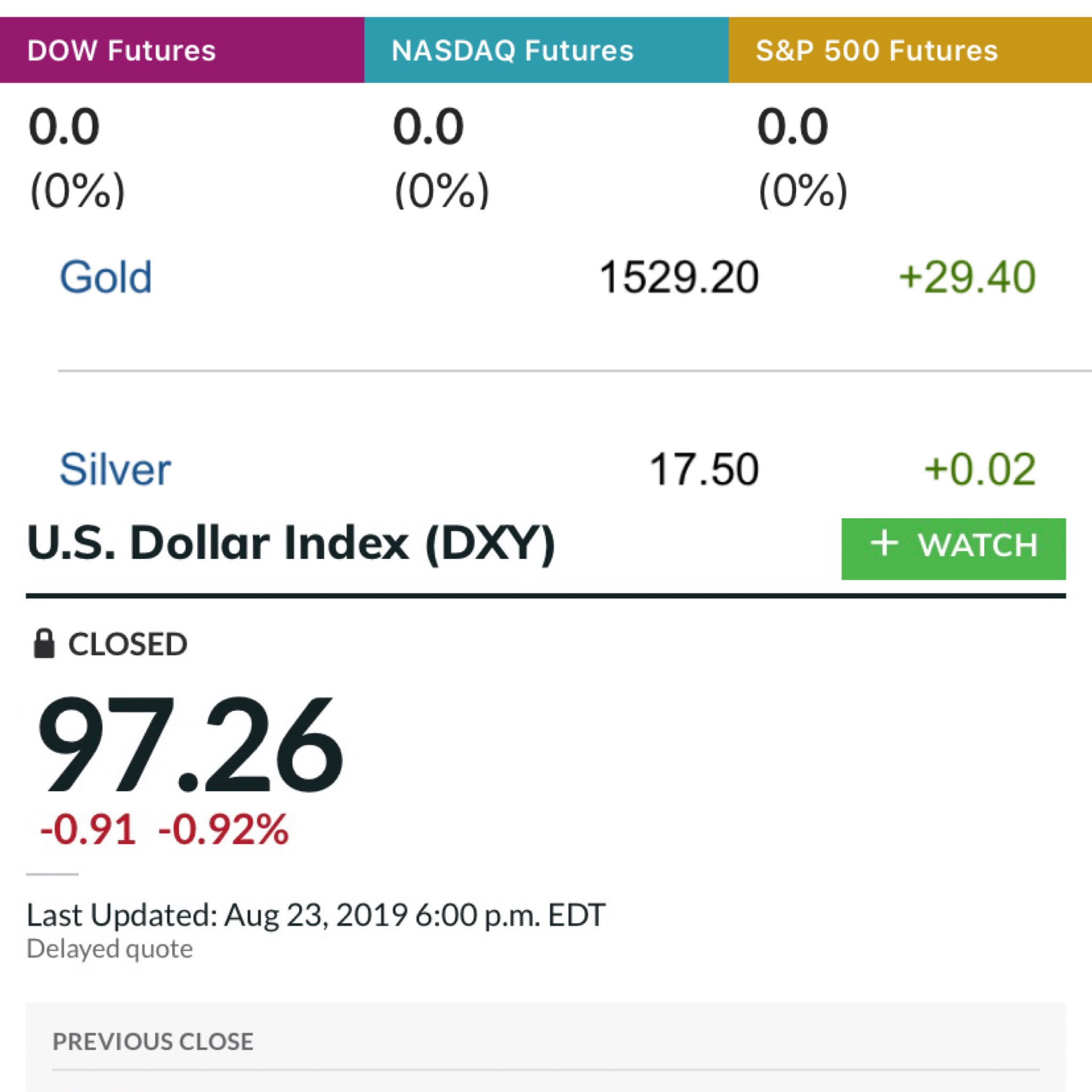Click the U.S. Dollar Index heading
Screen dimensions: 1092x1092
click(291, 543)
